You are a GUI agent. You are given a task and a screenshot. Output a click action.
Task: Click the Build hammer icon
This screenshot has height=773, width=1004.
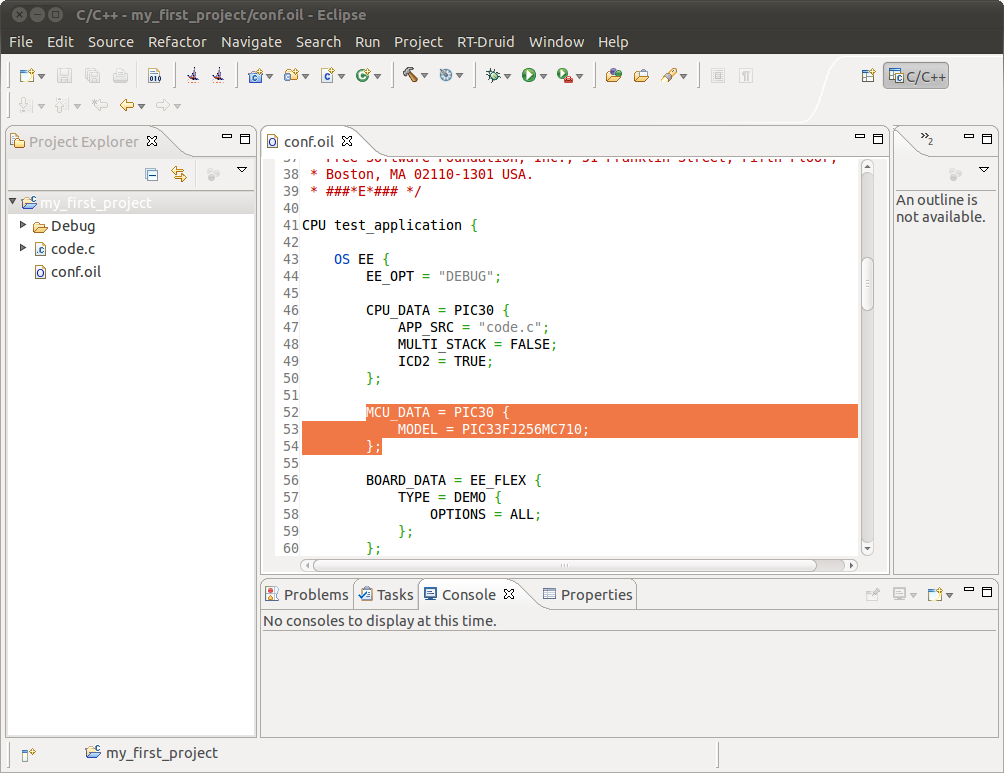coord(410,75)
